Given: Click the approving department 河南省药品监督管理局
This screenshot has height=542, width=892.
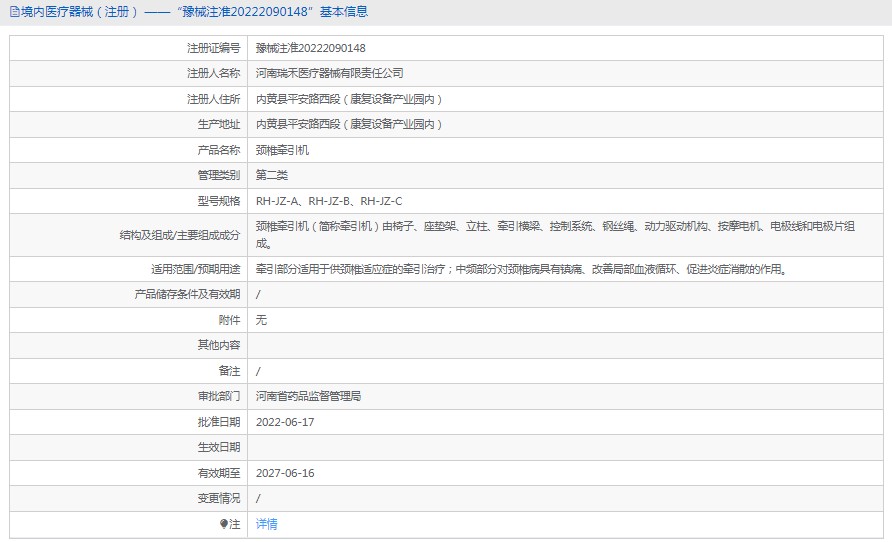Looking at the screenshot, I should (x=308, y=396).
